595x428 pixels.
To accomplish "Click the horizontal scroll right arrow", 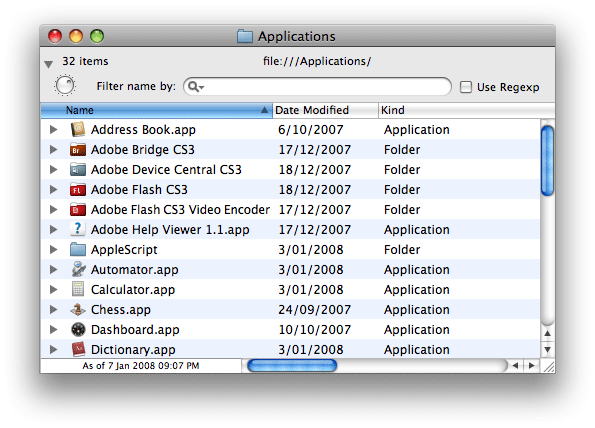I will tap(532, 365).
